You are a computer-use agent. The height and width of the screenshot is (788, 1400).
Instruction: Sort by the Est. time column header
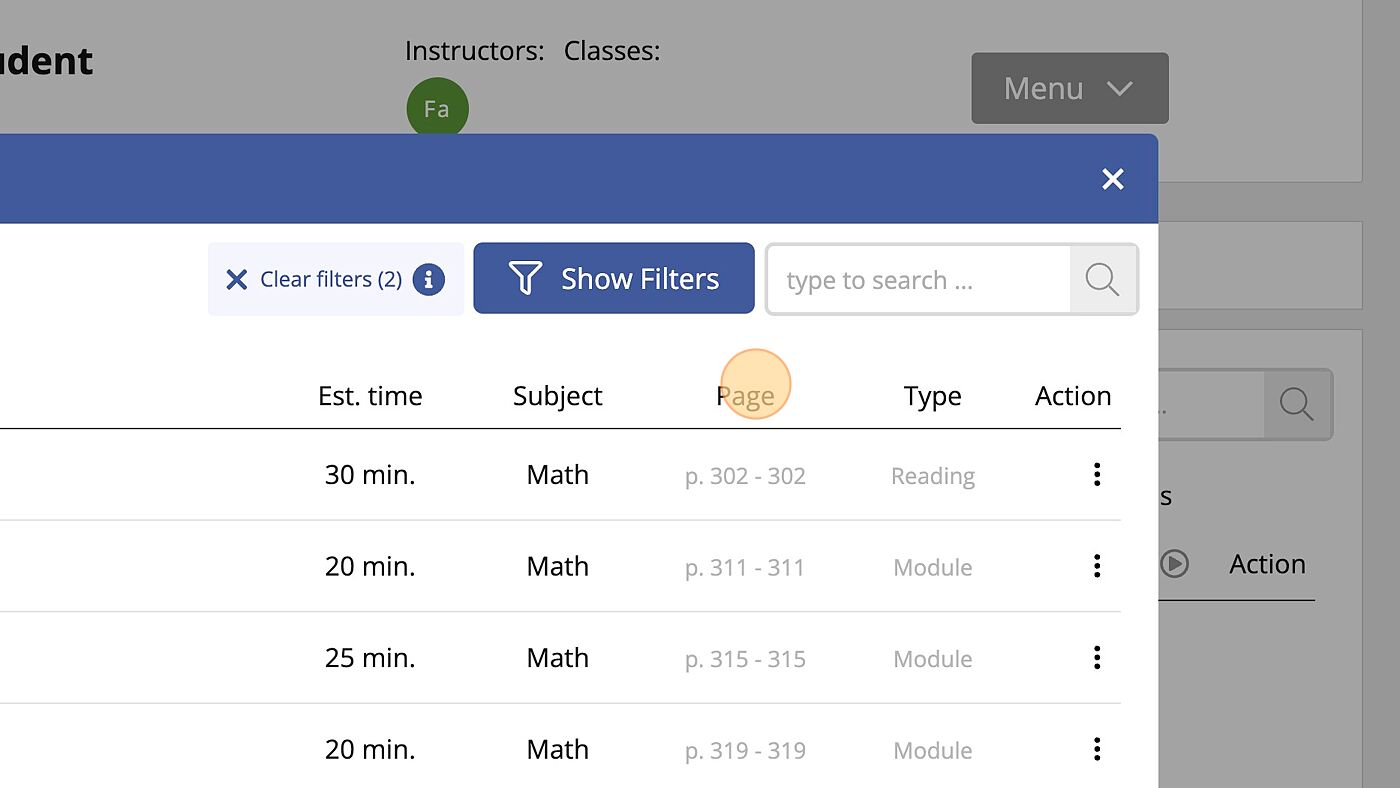click(x=370, y=396)
